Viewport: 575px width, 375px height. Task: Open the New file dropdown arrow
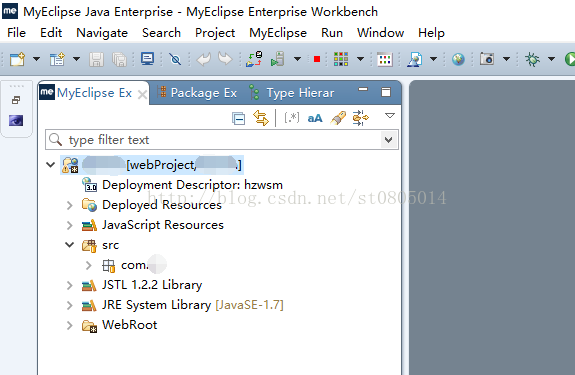coord(36,59)
